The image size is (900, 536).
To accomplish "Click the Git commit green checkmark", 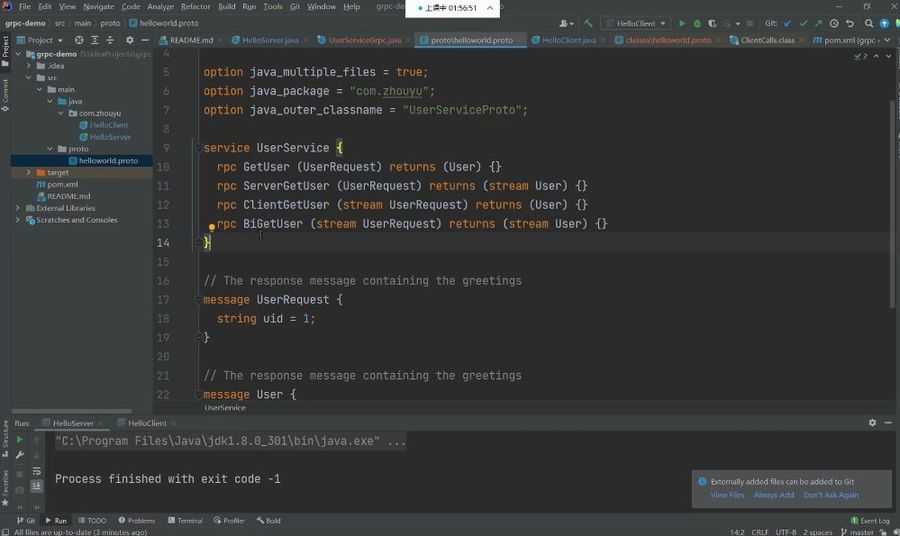I will coord(803,24).
